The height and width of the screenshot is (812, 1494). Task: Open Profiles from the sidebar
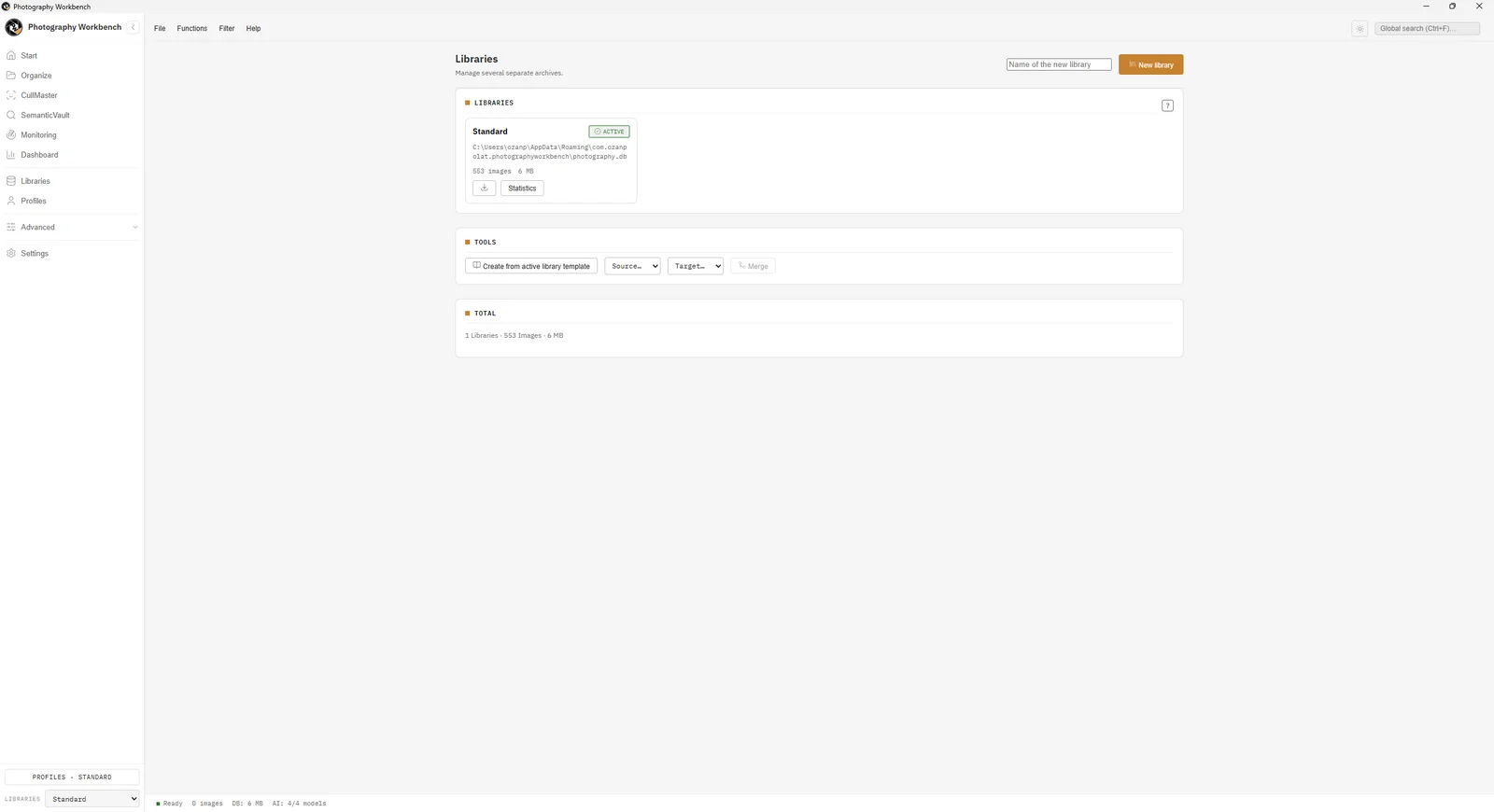point(72,201)
